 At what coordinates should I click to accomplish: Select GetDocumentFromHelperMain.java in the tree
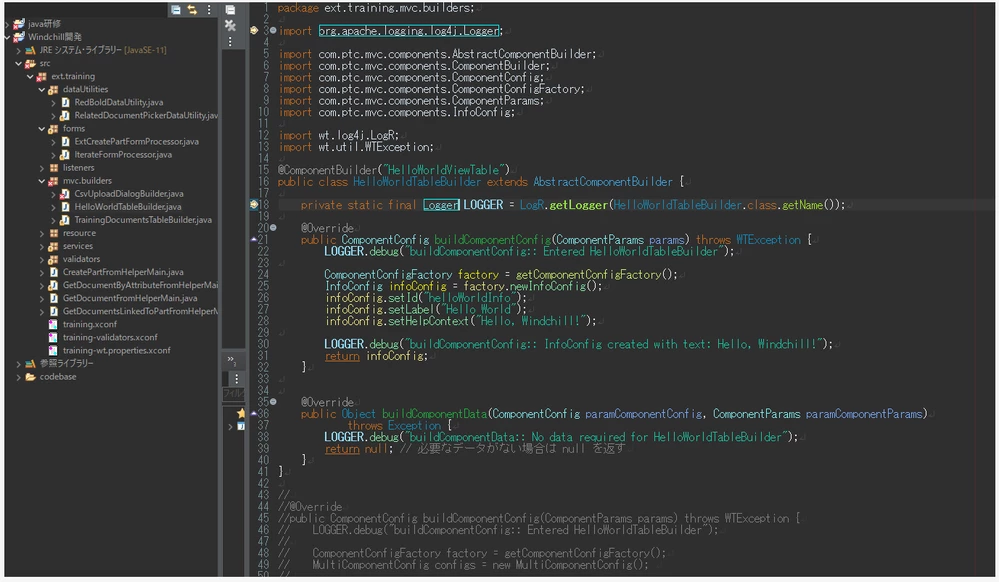coord(130,298)
